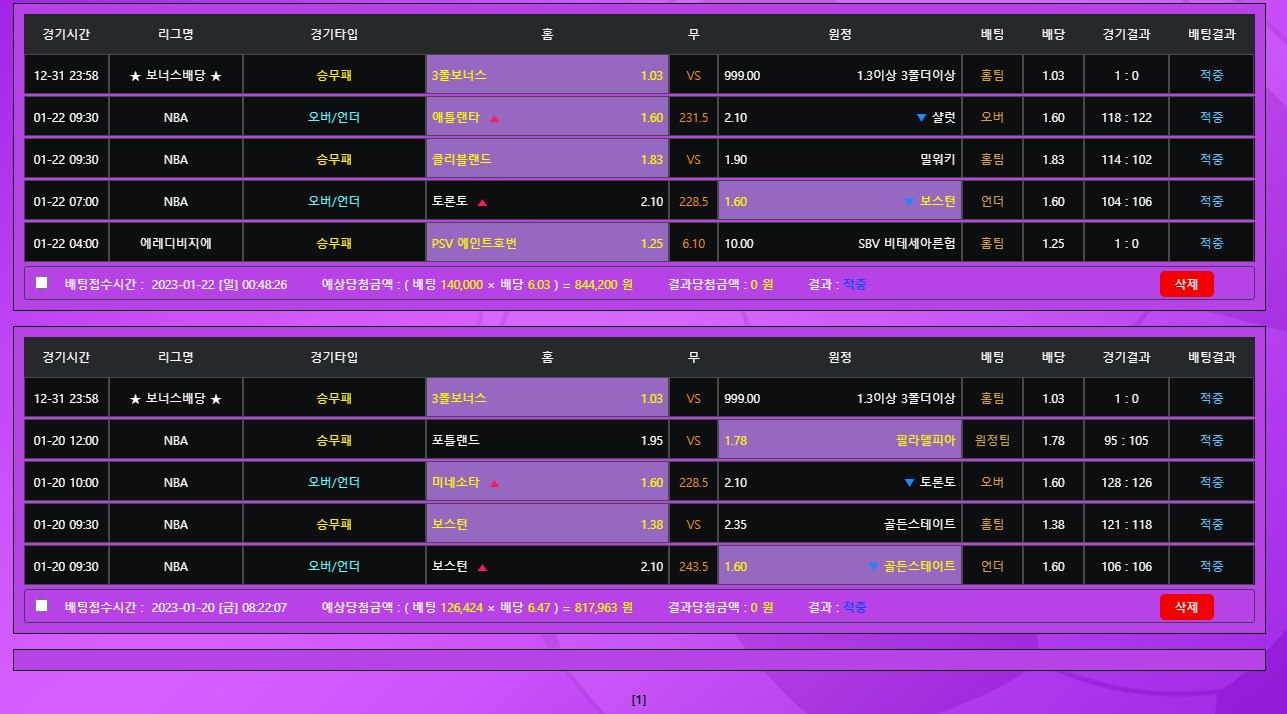This screenshot has height=714, width=1287.
Task: Check the box for the 2023-01-22 bet slip
Action: [x=42, y=283]
